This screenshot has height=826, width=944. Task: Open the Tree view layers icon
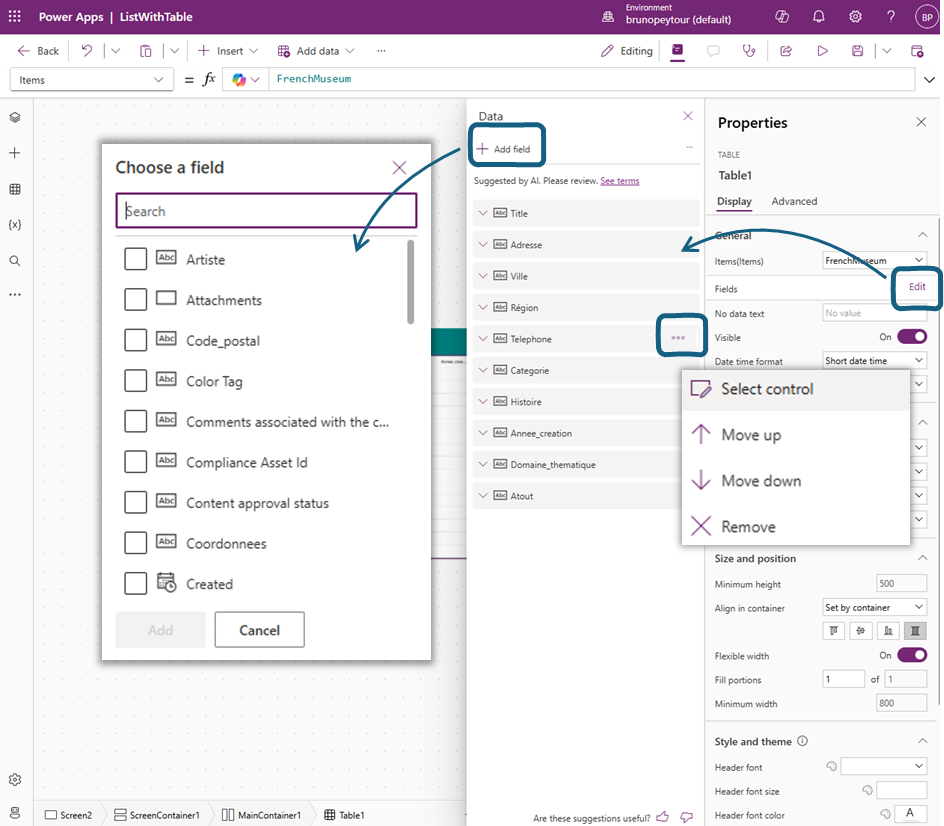tap(15, 117)
